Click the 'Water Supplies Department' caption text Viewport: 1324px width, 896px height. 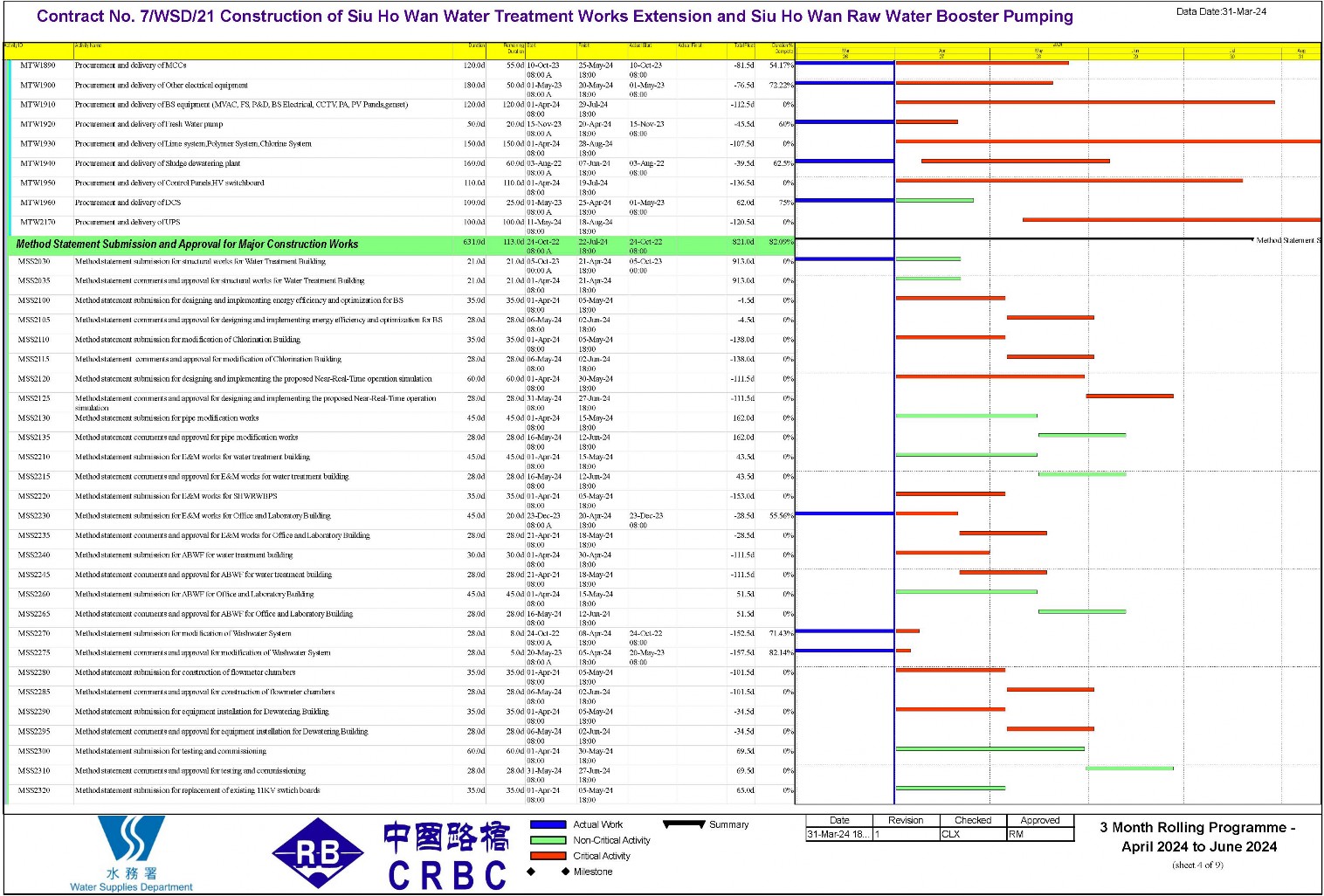[x=131, y=887]
